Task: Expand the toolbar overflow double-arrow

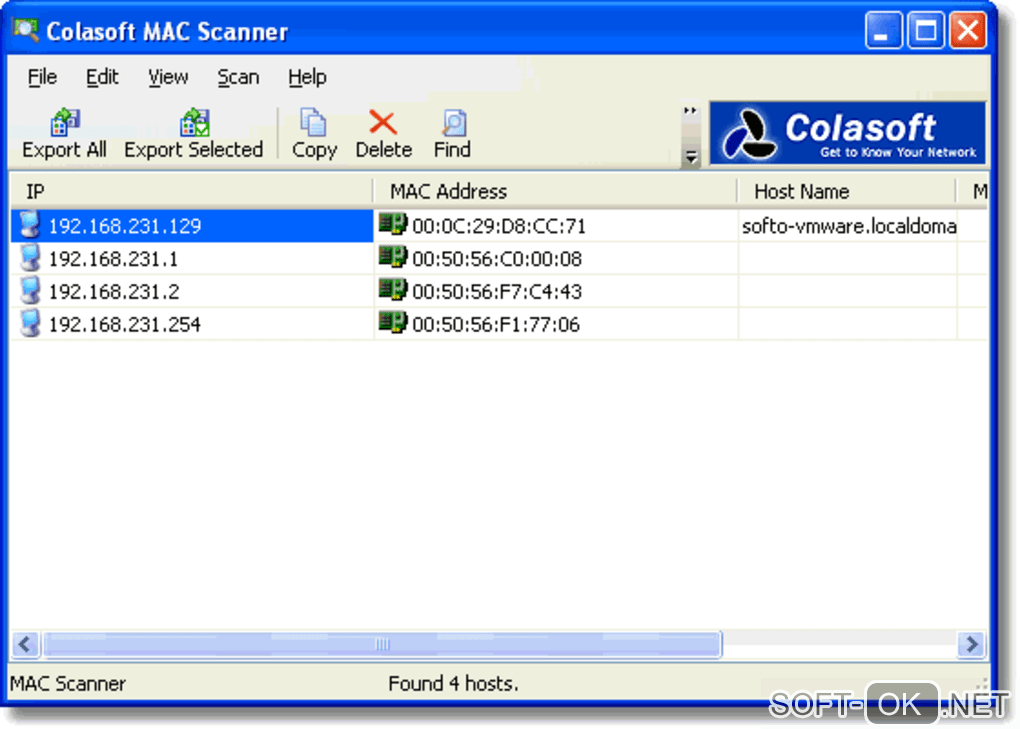Action: coord(690,111)
